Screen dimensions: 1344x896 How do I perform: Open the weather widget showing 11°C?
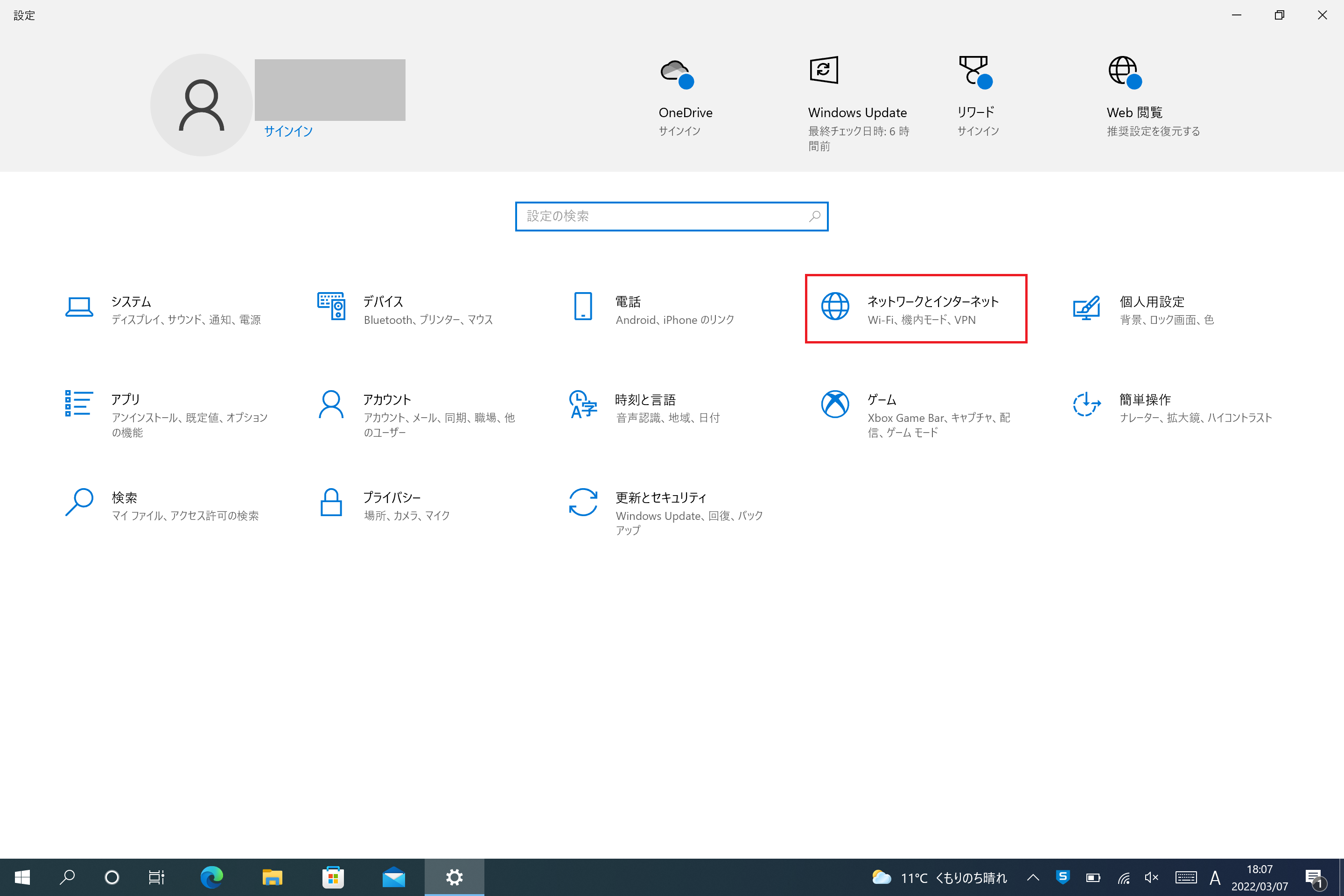click(939, 877)
